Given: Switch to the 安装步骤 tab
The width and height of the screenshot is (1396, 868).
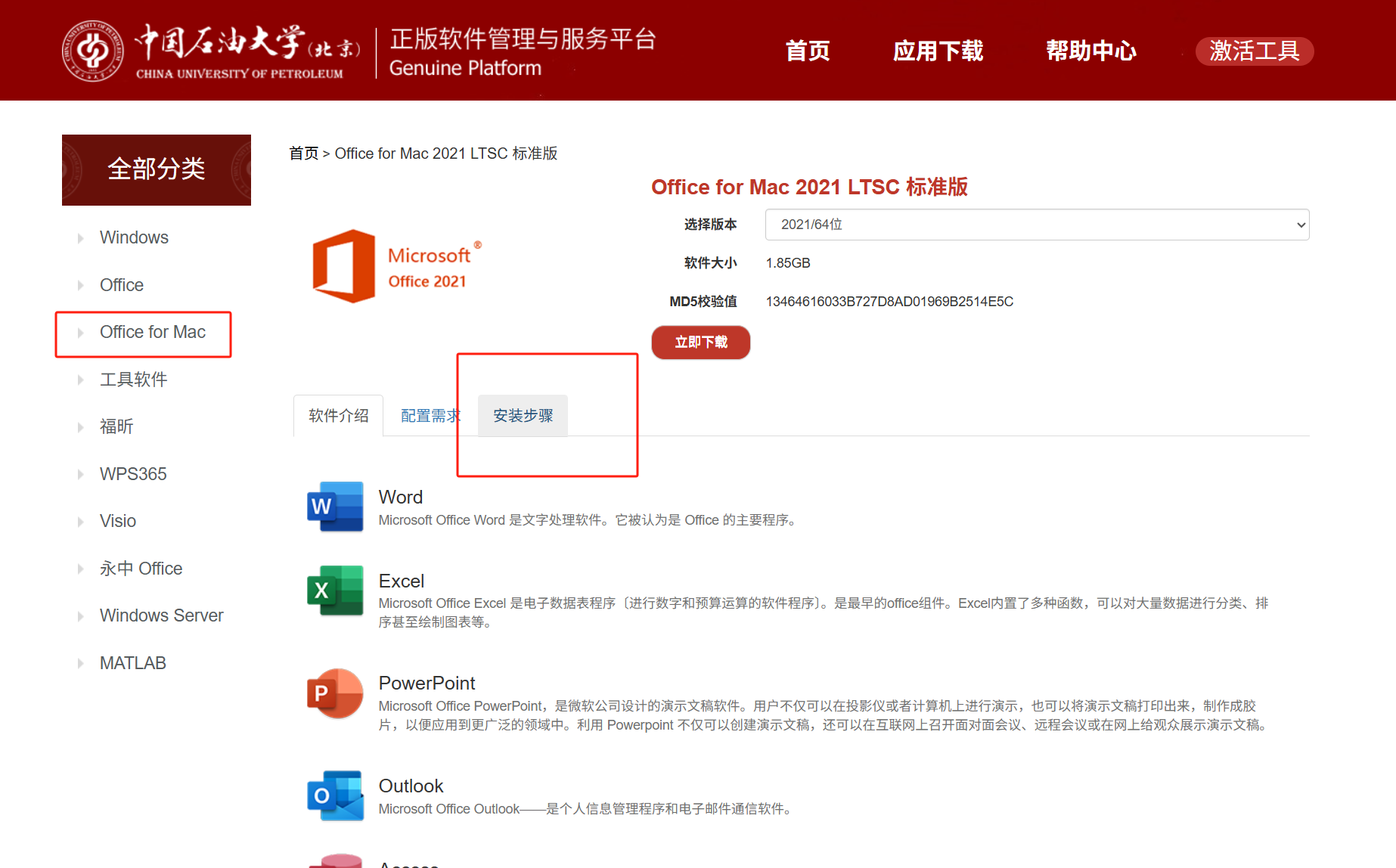Looking at the screenshot, I should (523, 416).
